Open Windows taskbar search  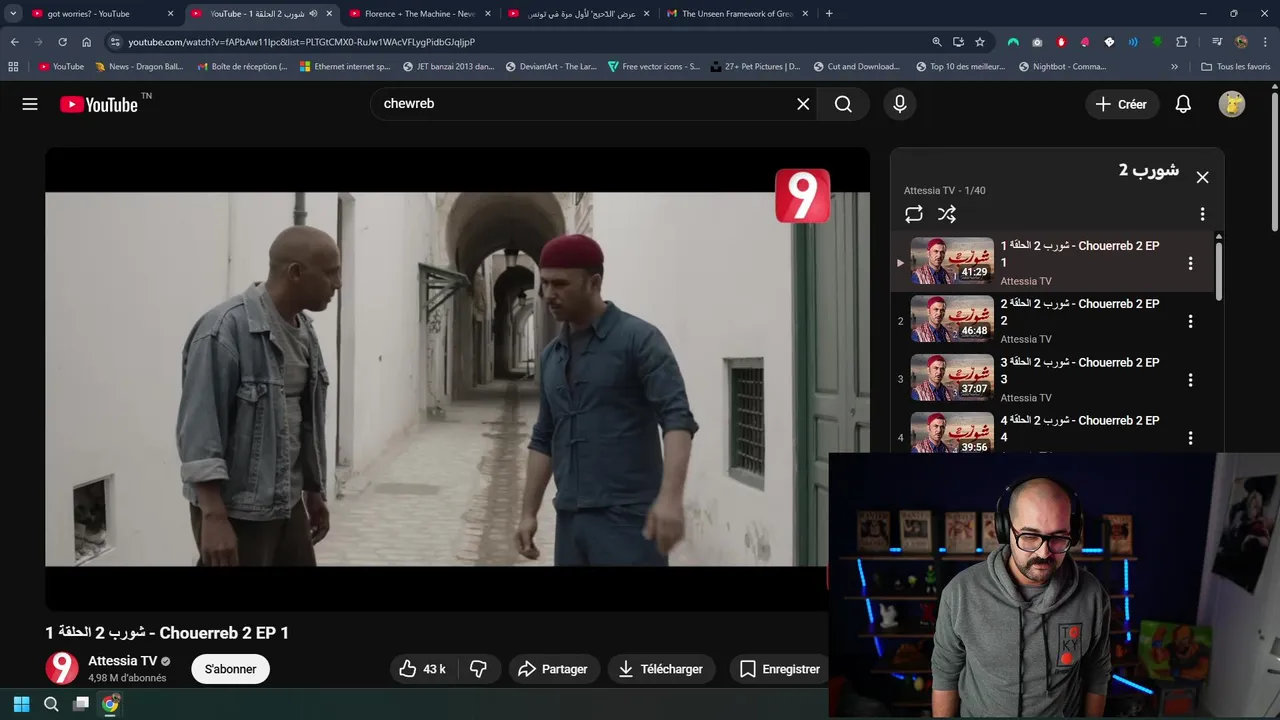51,704
